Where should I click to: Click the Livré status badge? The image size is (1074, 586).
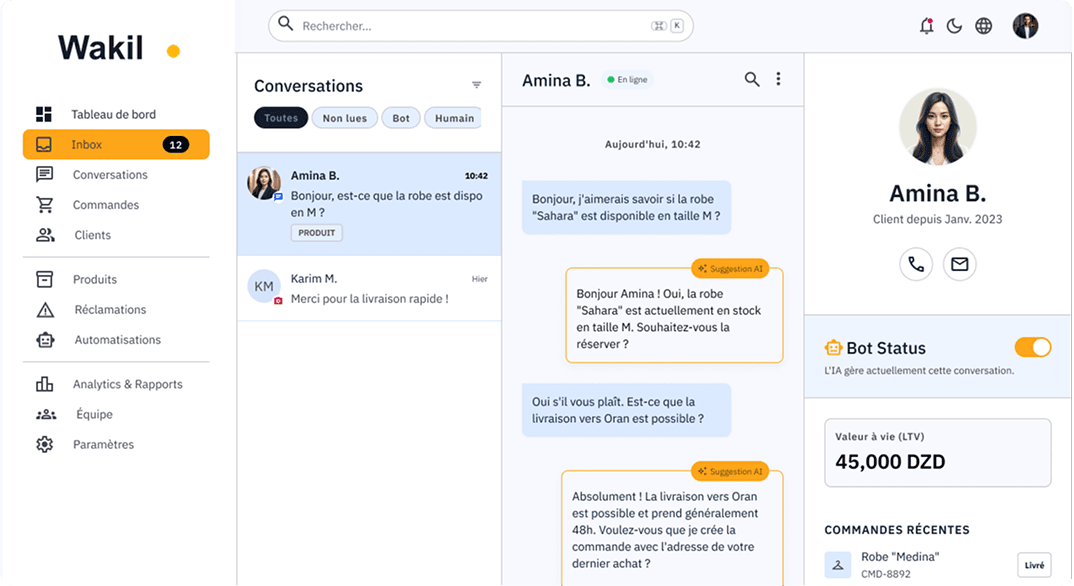tap(1034, 565)
